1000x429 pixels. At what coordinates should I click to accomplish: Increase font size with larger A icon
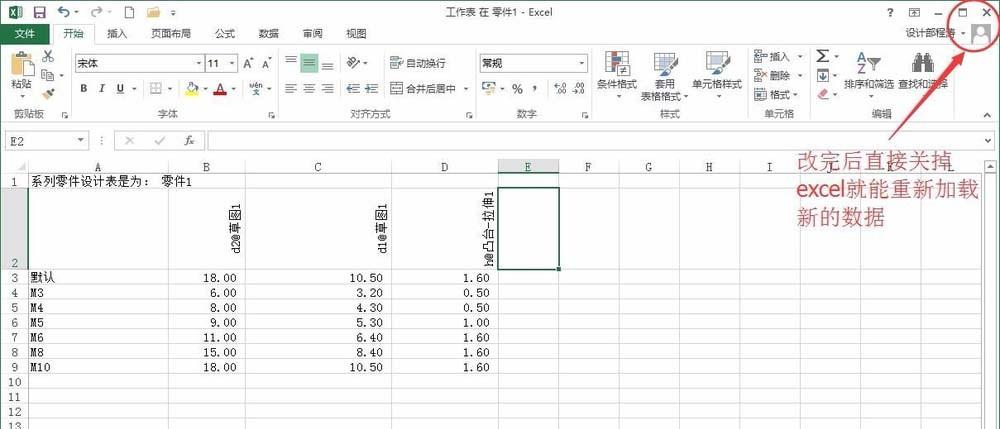(x=249, y=63)
